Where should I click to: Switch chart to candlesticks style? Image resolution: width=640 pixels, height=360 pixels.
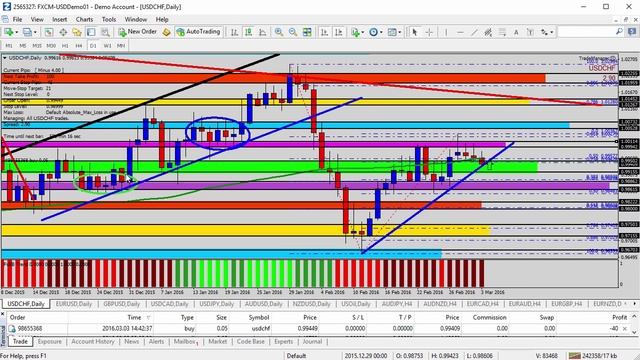(248, 32)
